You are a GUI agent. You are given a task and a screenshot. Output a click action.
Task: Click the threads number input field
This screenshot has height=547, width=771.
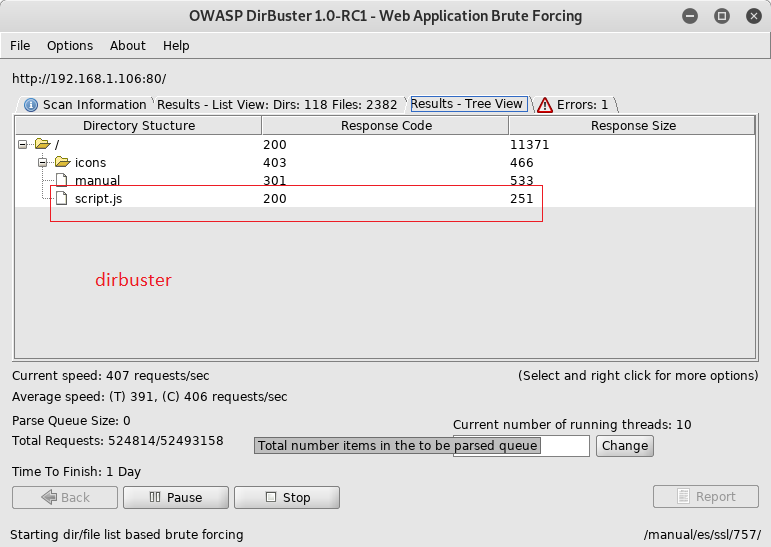click(521, 446)
